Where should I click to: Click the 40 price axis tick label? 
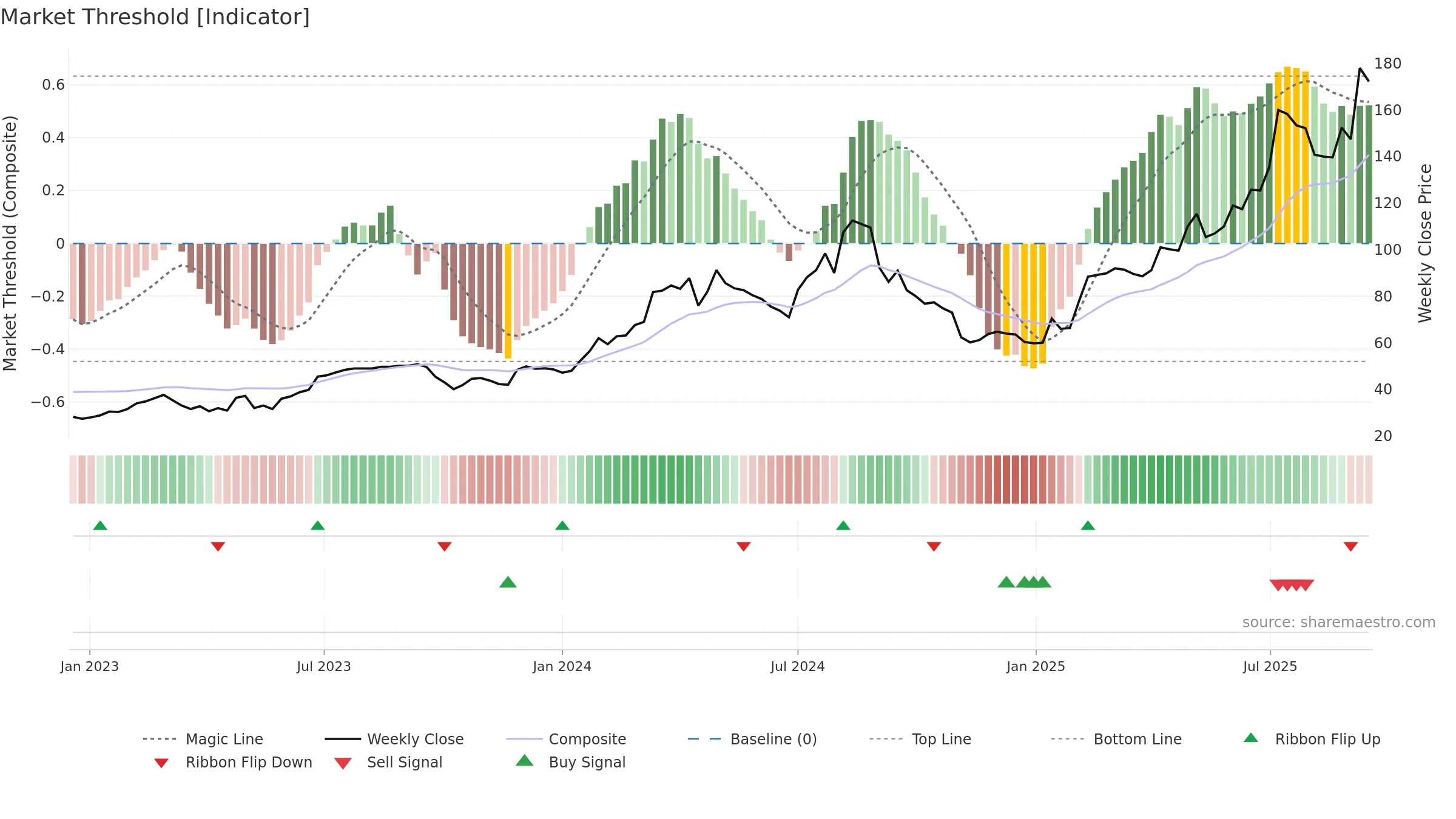point(1383,389)
